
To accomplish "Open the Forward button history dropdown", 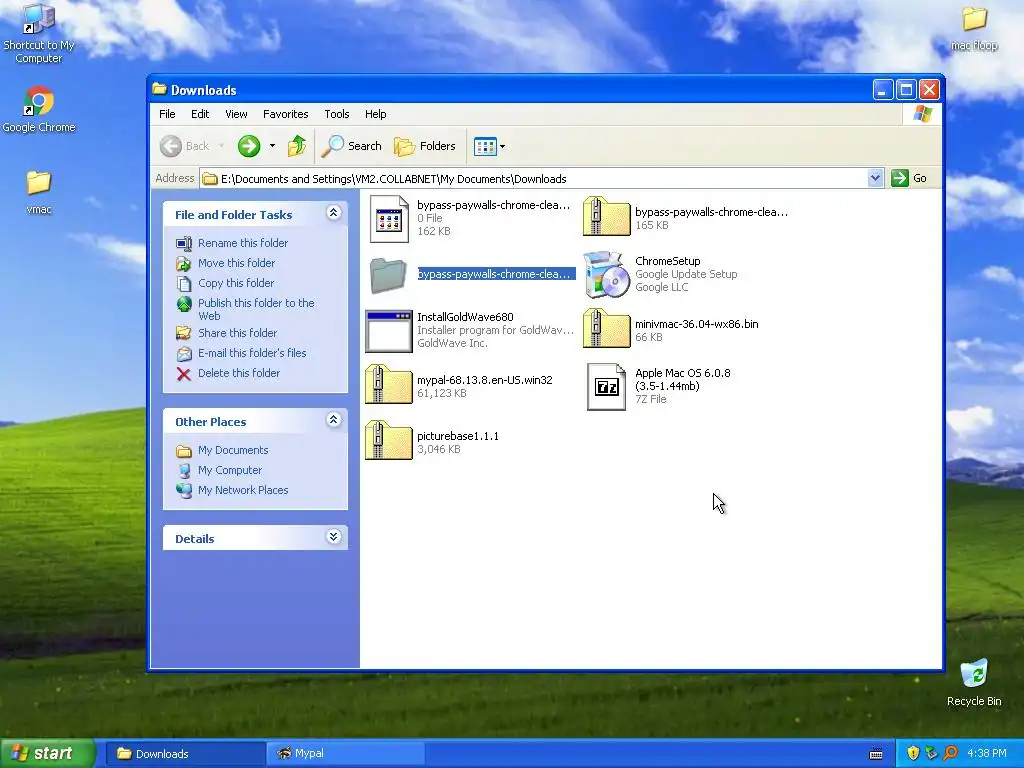I will coord(272,146).
